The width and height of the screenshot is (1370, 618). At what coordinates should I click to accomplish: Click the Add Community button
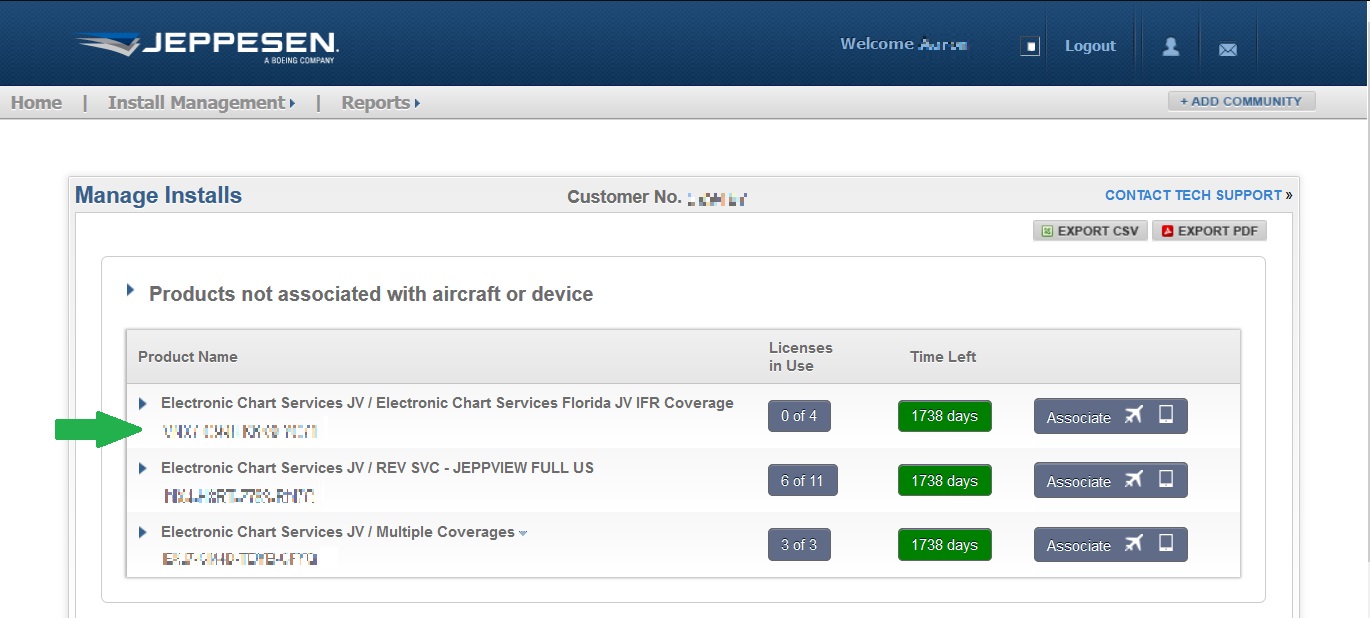1241,101
